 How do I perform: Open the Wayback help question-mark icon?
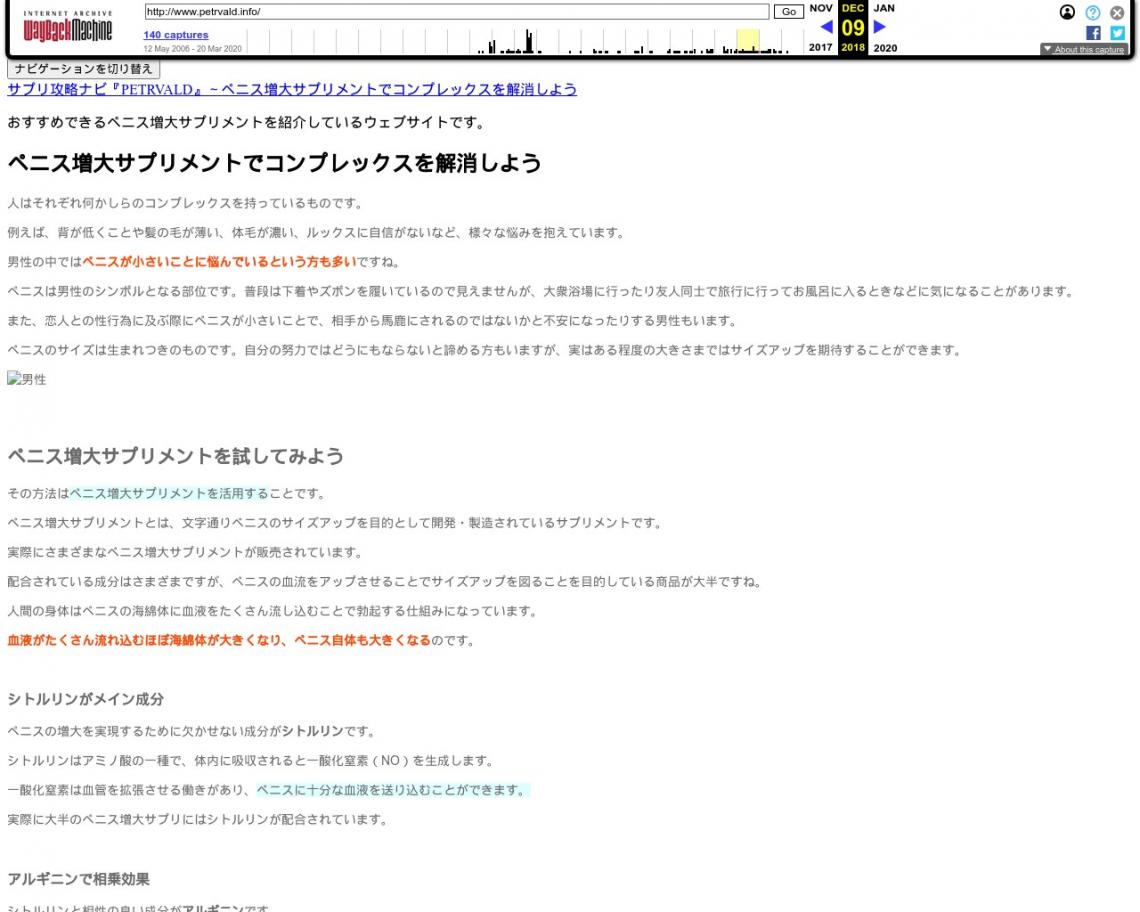1093,12
